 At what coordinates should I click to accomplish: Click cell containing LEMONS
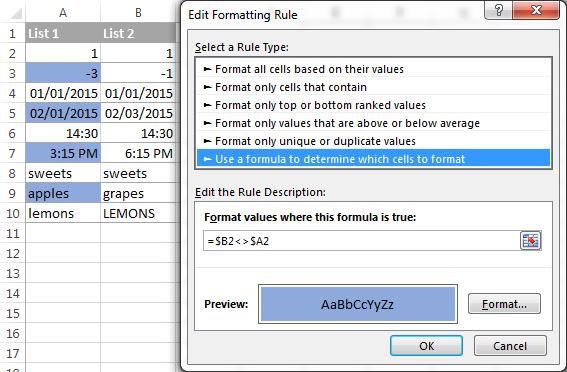(x=138, y=213)
